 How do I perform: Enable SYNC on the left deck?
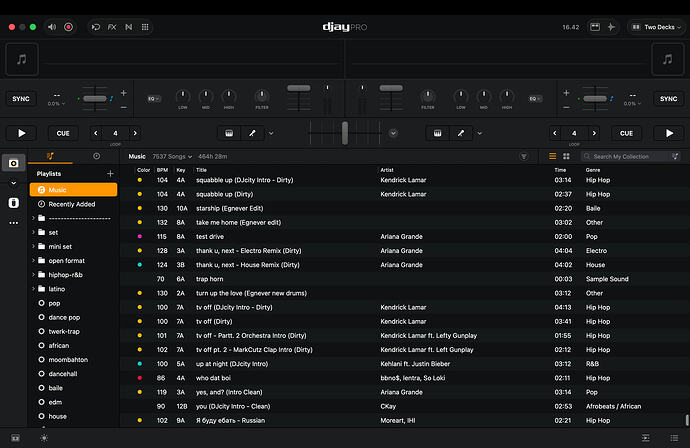[x=21, y=99]
